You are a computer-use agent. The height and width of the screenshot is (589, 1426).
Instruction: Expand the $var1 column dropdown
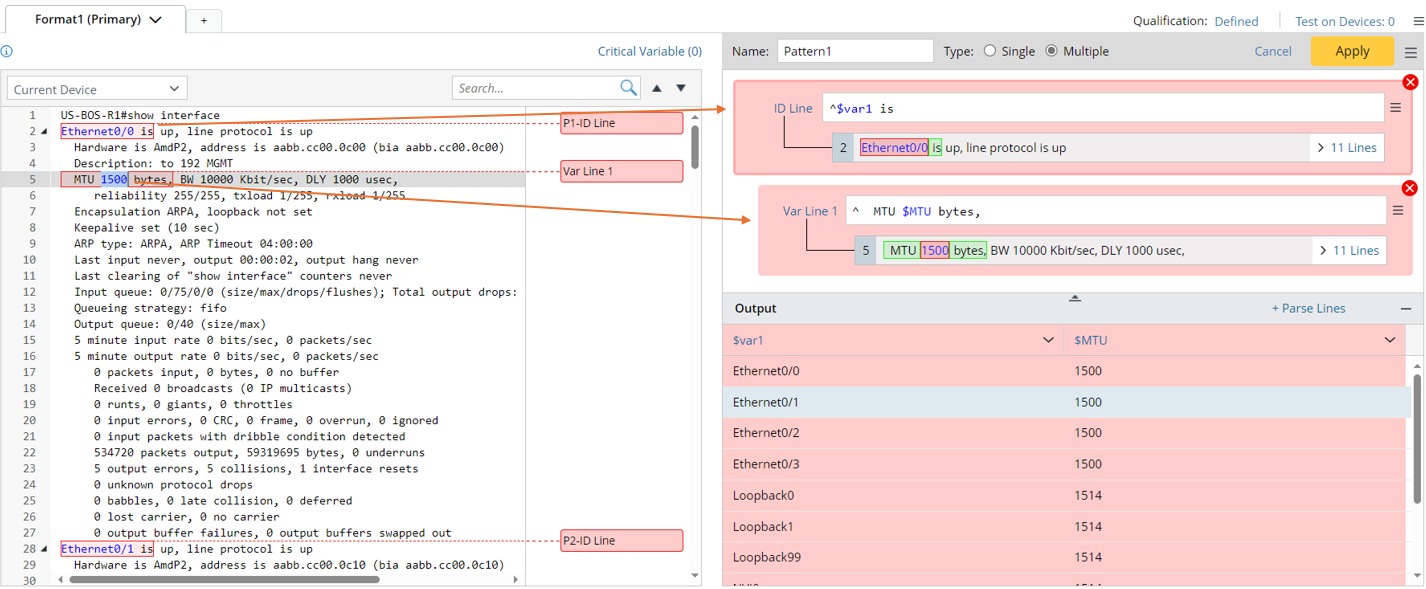[1048, 340]
